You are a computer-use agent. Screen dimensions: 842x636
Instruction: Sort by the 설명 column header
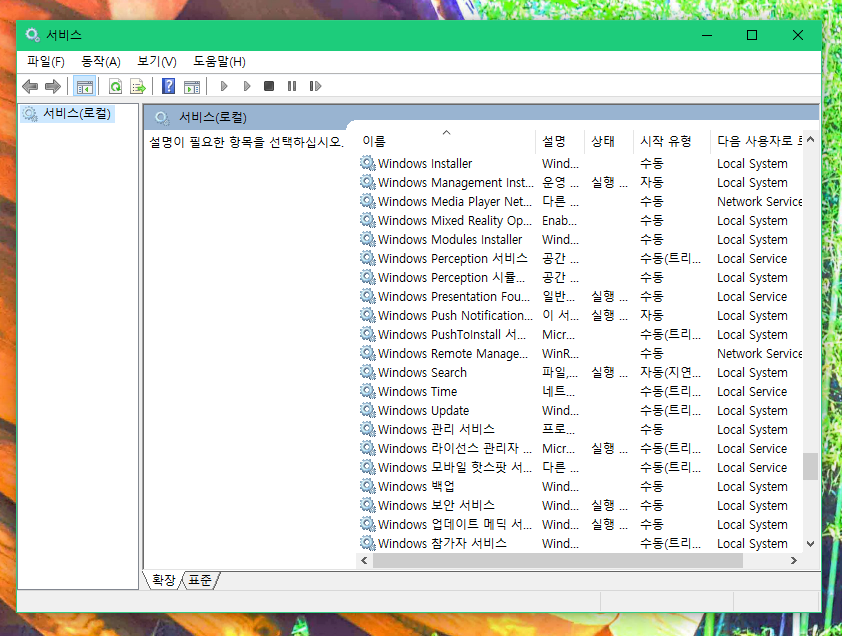(560, 141)
